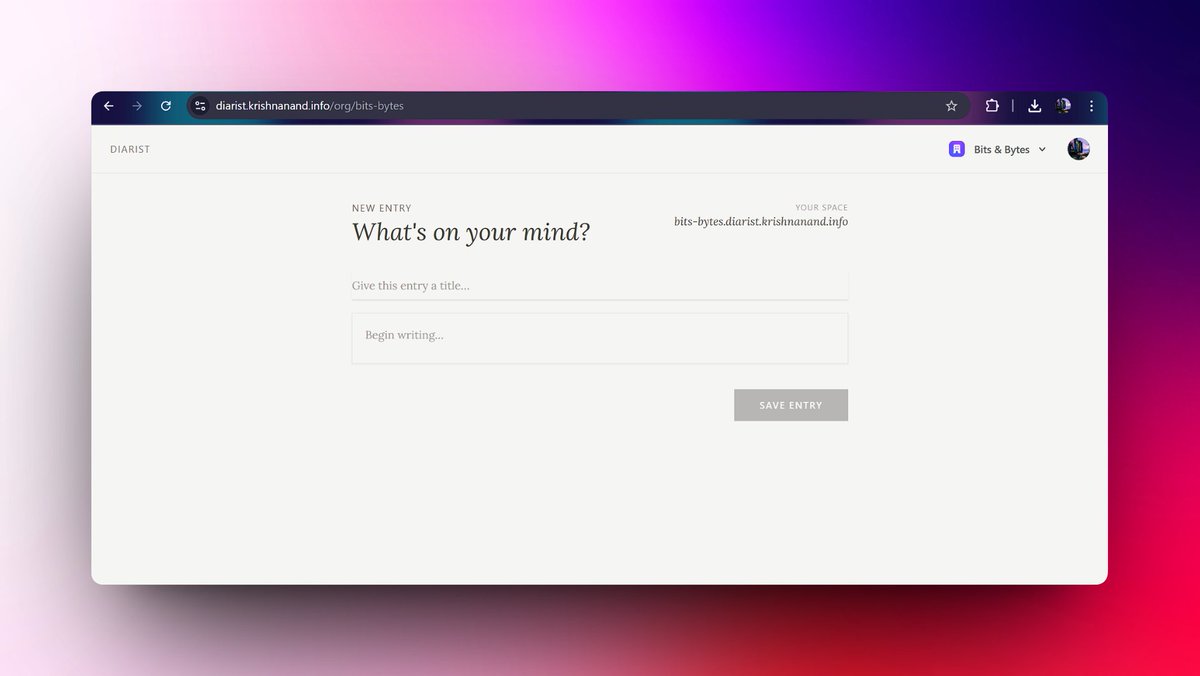Screen dimensions: 1200x676
Task: Open the bits-bytes.diarist.krishnanand.info space link
Action: pyautogui.click(x=761, y=222)
